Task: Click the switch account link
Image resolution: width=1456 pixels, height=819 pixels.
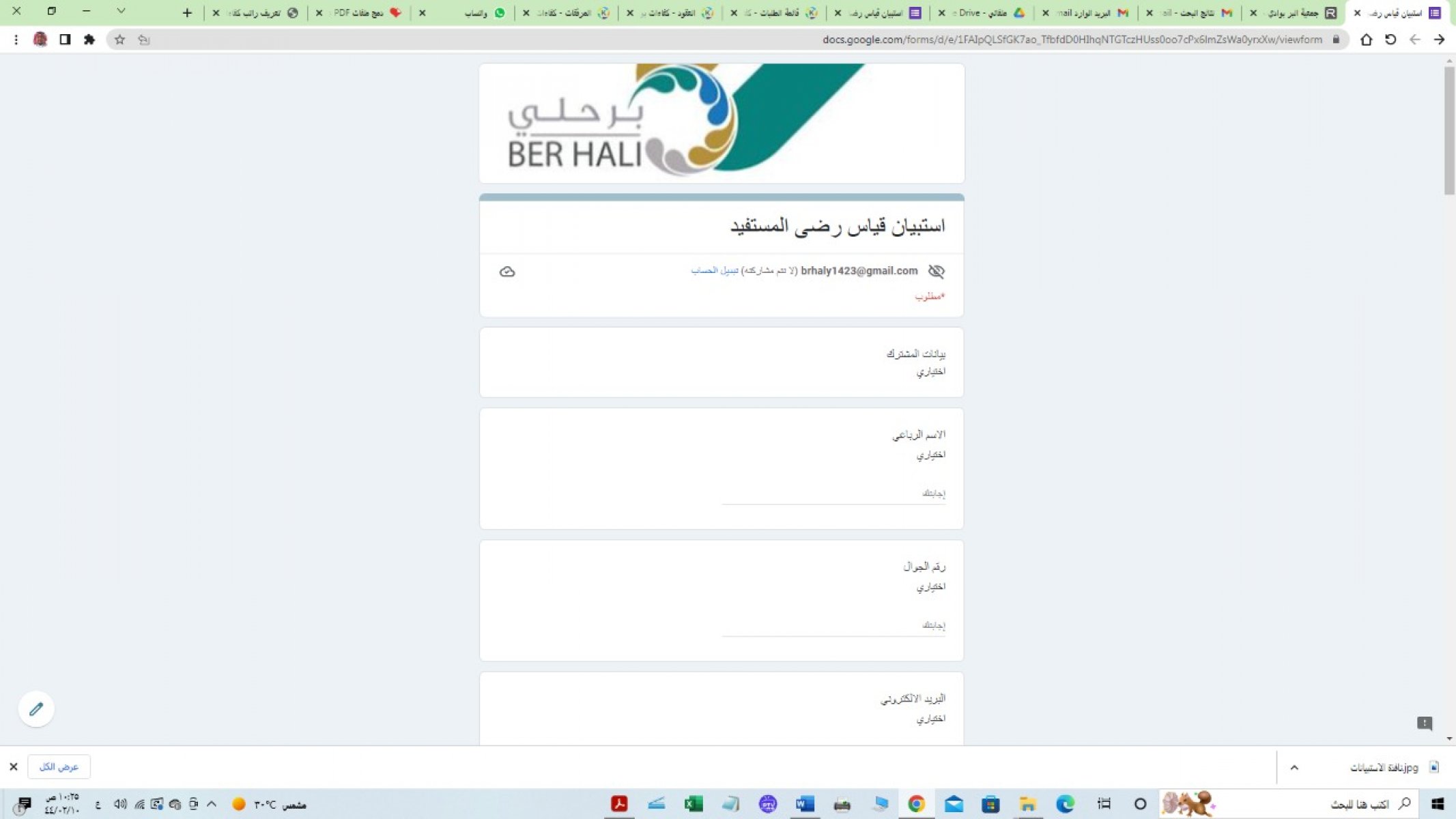Action: coord(715,271)
